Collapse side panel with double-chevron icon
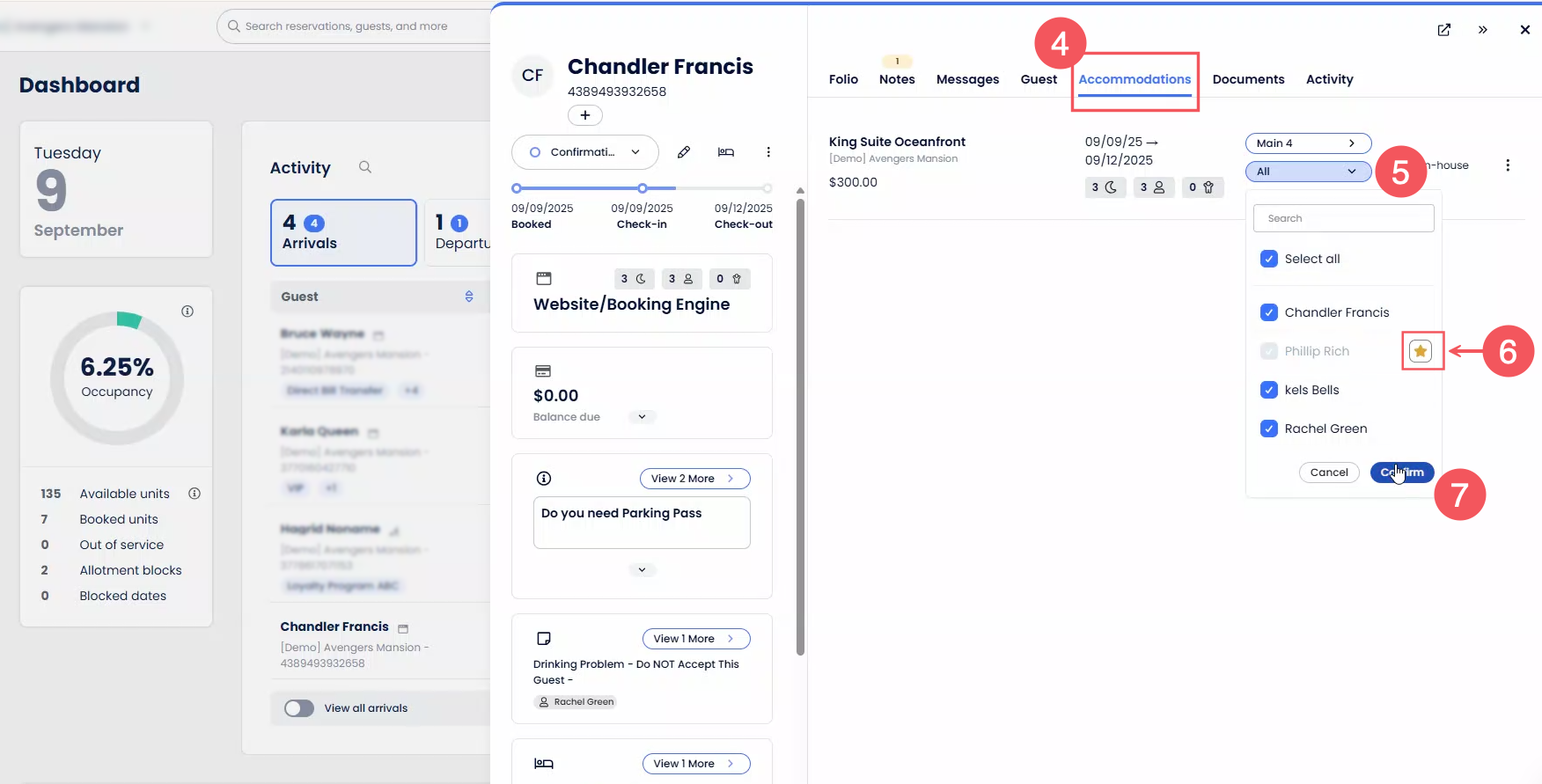 pos(1483,30)
